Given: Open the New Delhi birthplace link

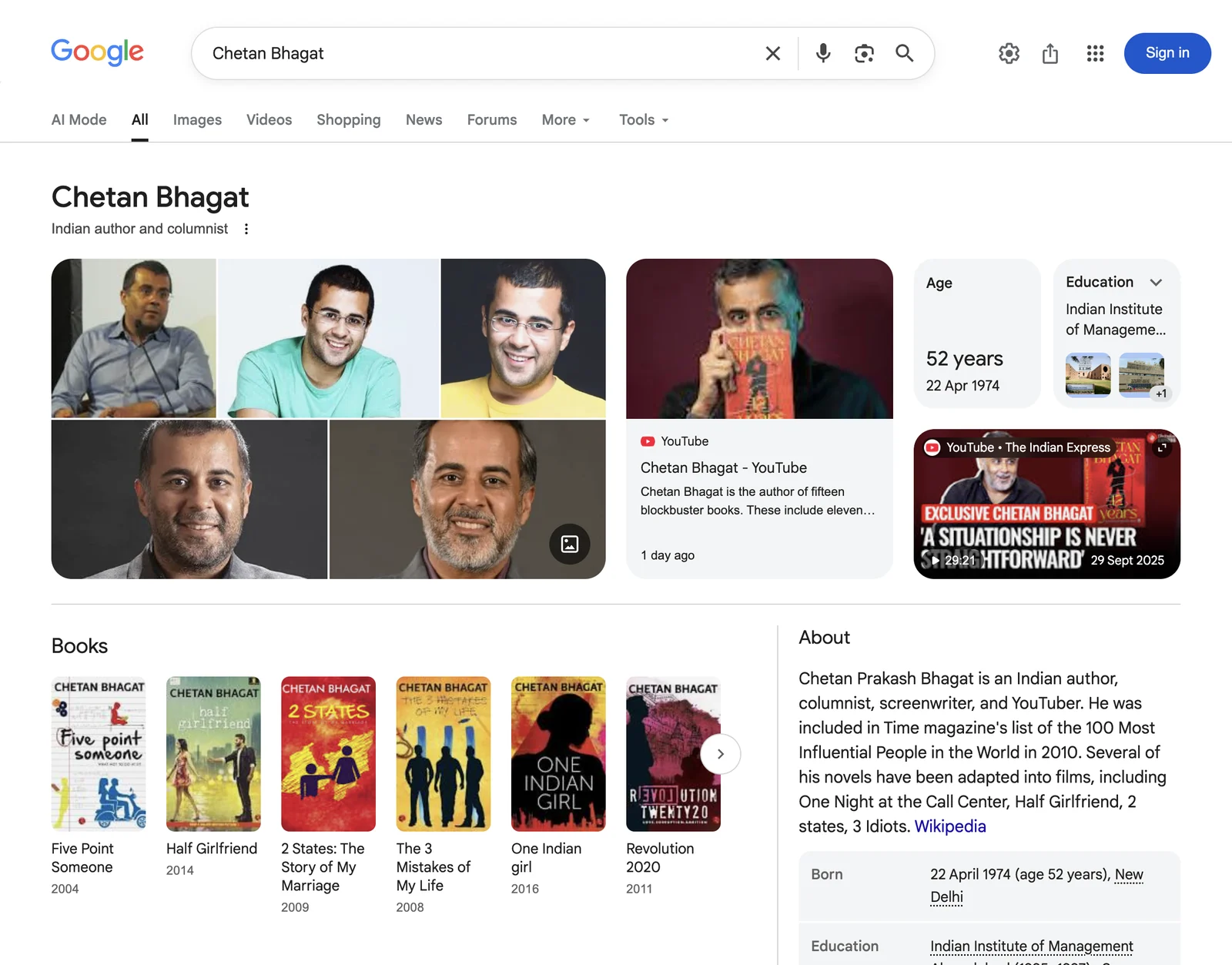Looking at the screenshot, I should [1036, 886].
